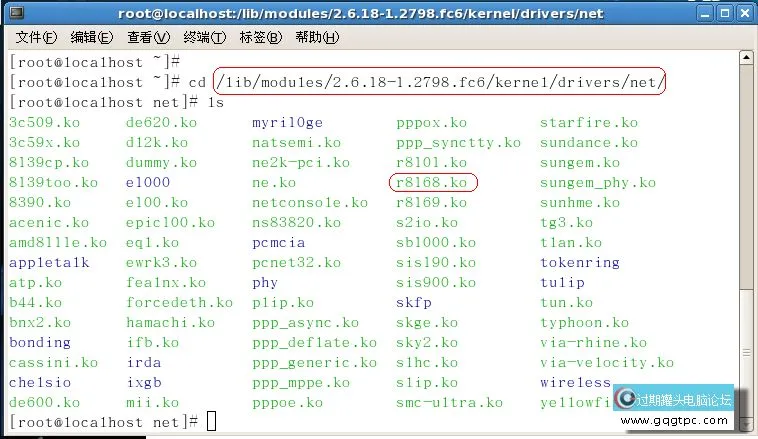Click the tg3.ko entry

pyautogui.click(x=567, y=223)
